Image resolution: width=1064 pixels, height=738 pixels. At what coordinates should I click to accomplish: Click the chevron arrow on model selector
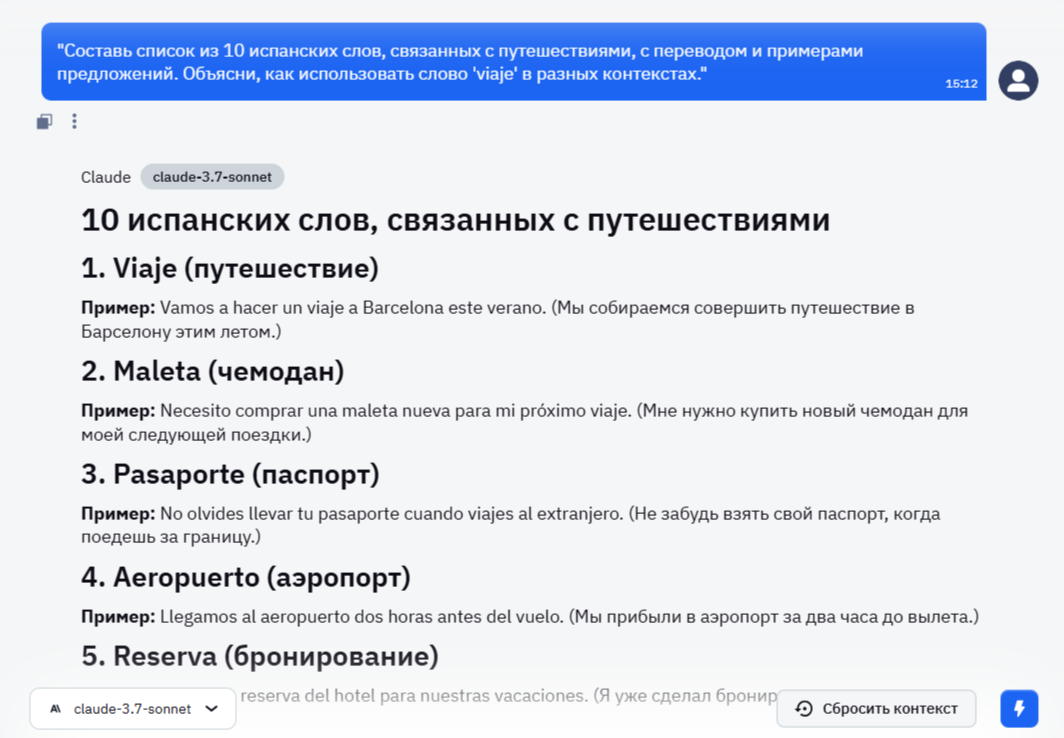coord(212,709)
